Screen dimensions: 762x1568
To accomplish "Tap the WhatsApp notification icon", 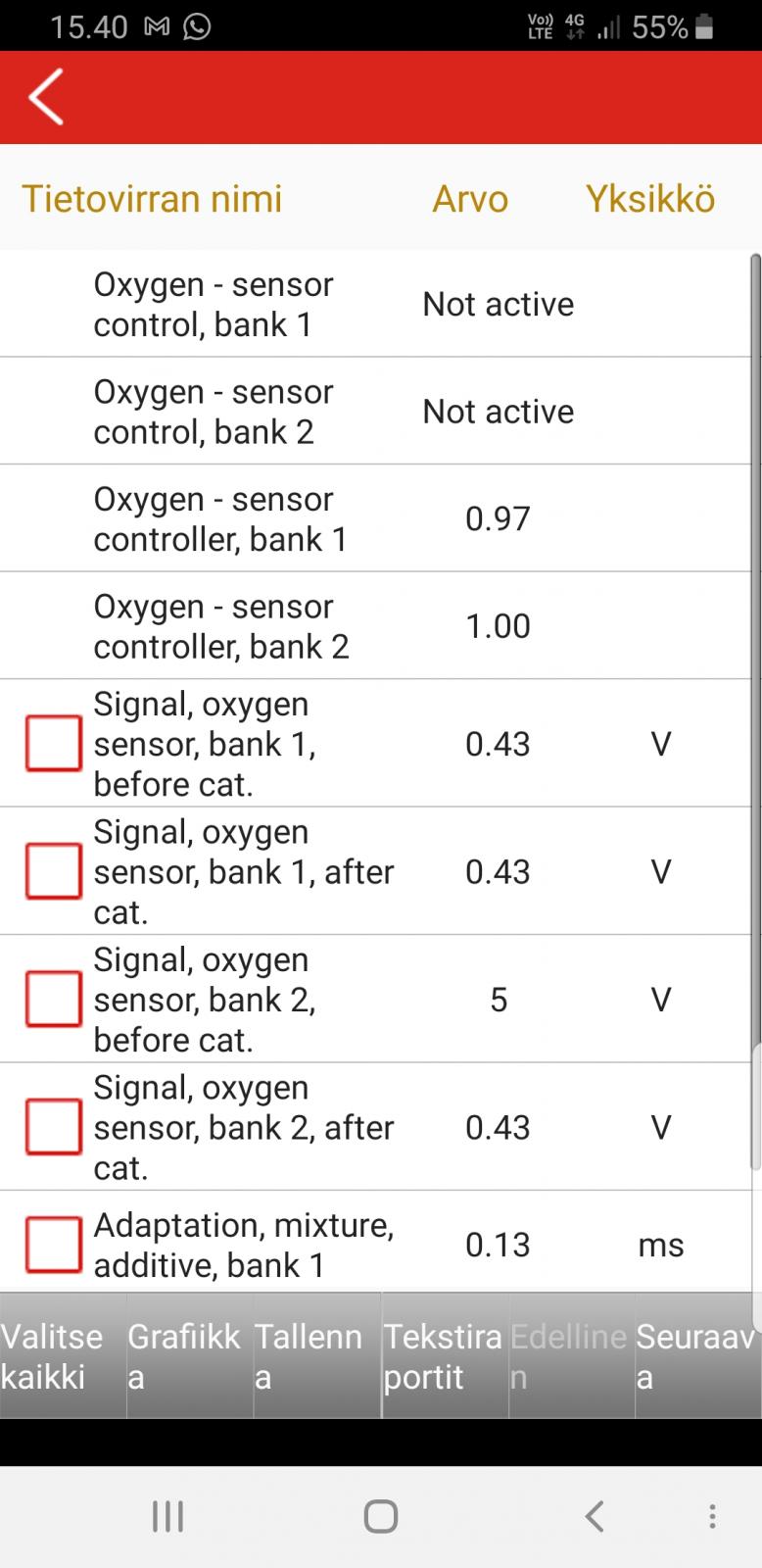I will pos(197,27).
